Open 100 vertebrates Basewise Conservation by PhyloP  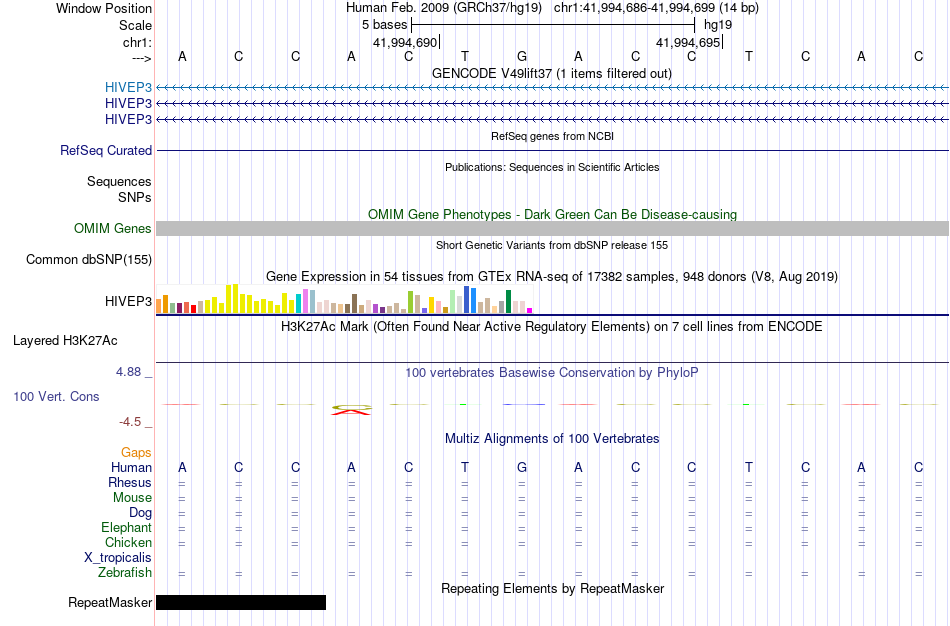coord(552,373)
